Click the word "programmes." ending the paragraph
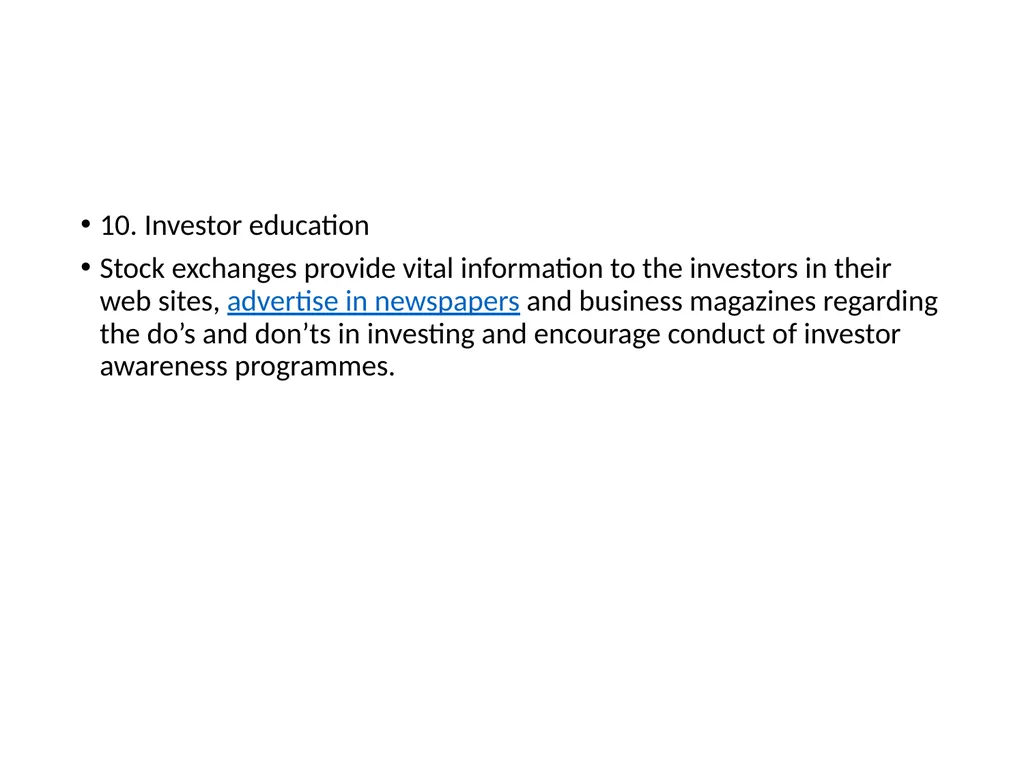The height and width of the screenshot is (768, 1024). click(315, 368)
